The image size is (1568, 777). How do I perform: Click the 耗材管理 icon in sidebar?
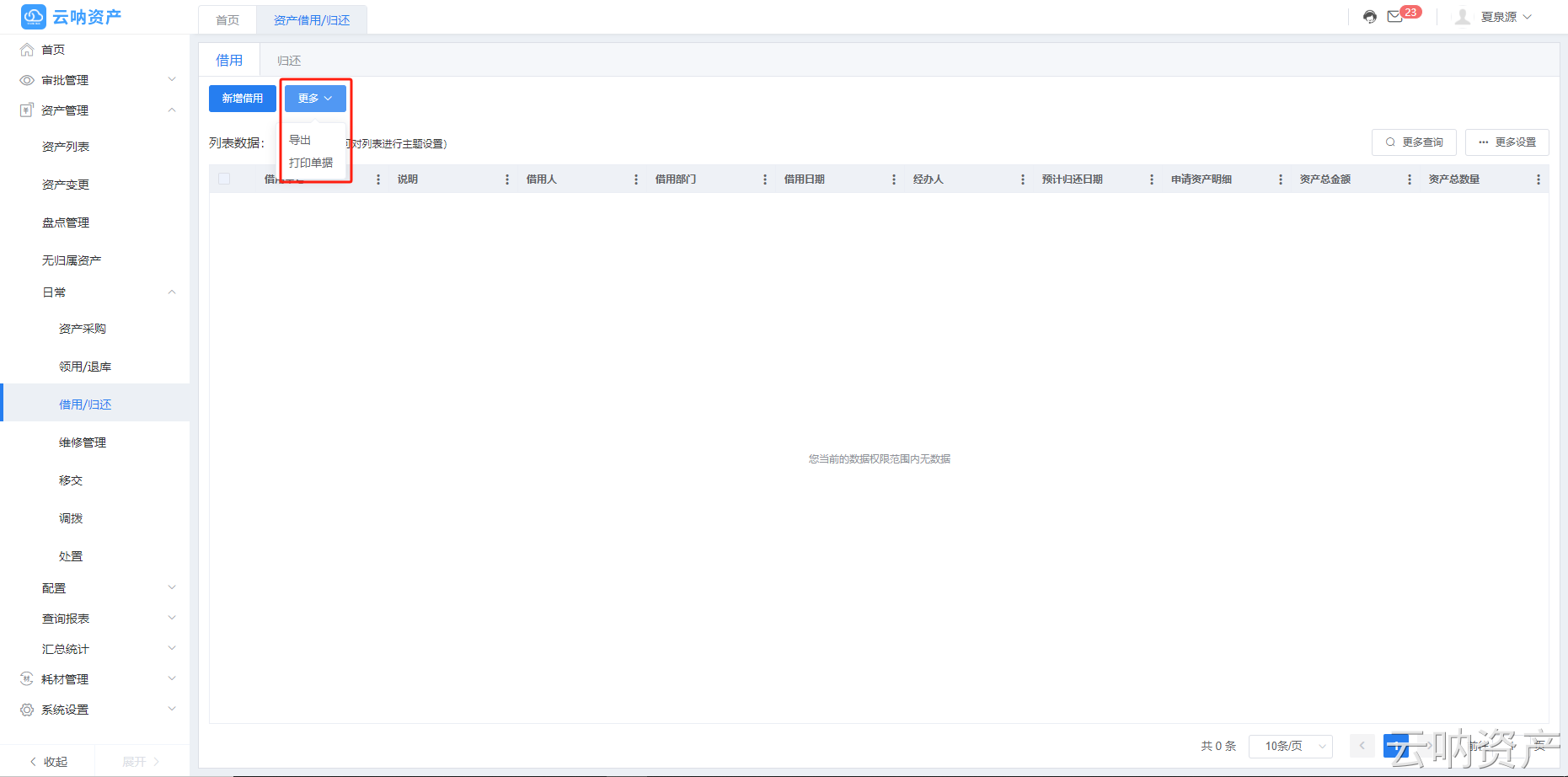(x=27, y=679)
